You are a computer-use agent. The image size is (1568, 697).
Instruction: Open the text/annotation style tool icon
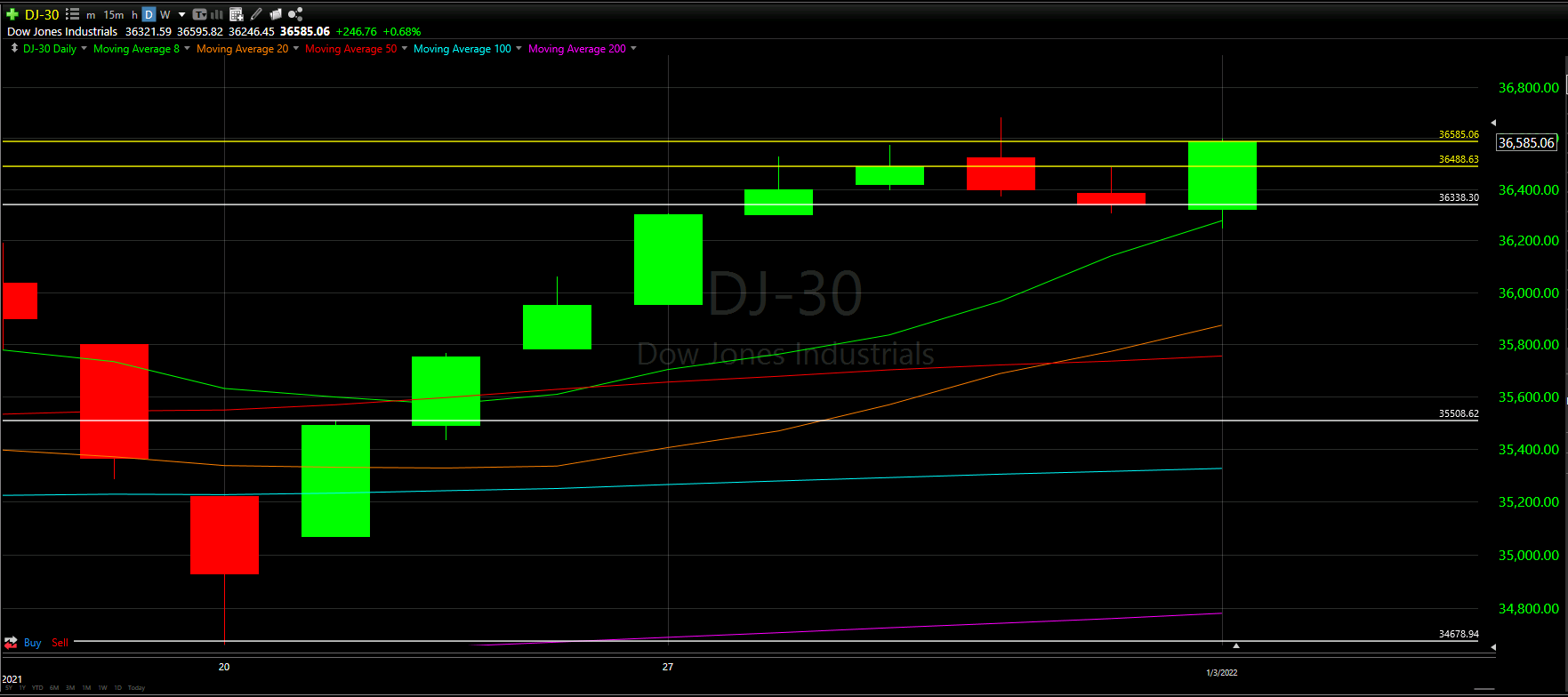[199, 14]
